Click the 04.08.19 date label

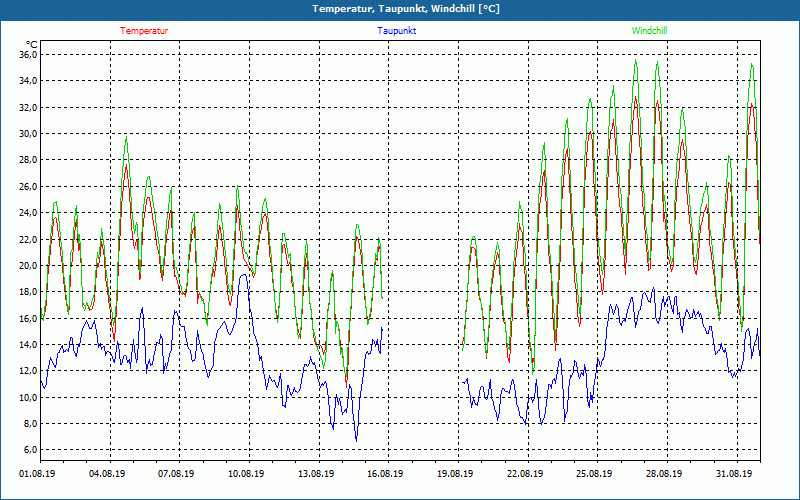(107, 474)
